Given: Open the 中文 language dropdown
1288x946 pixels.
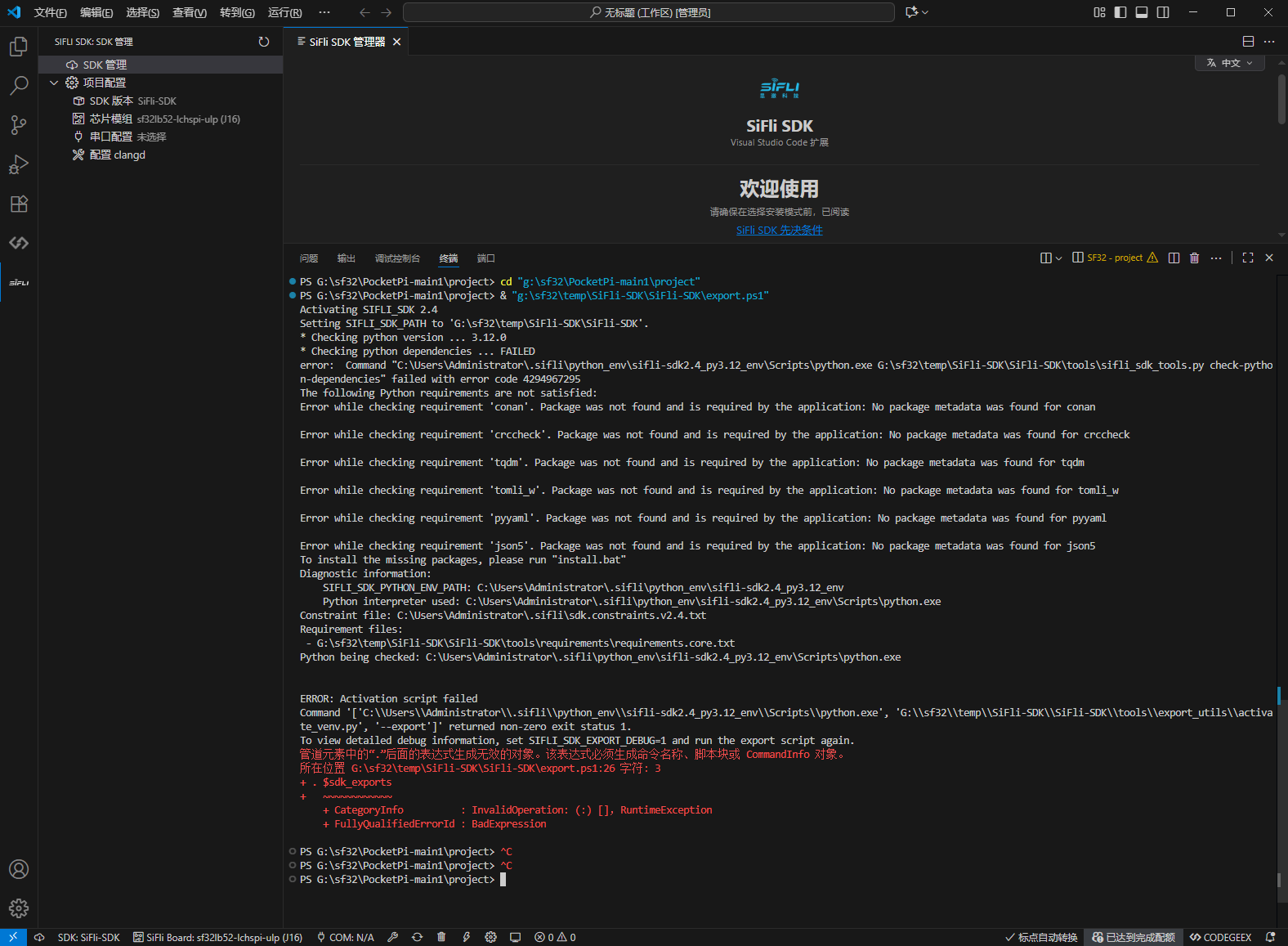Looking at the screenshot, I should coord(1229,63).
